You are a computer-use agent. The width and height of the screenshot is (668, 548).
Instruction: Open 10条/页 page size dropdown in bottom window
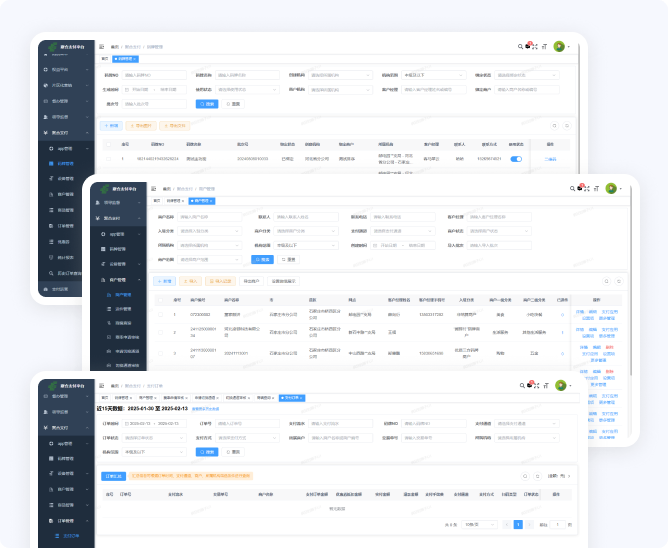(480, 525)
